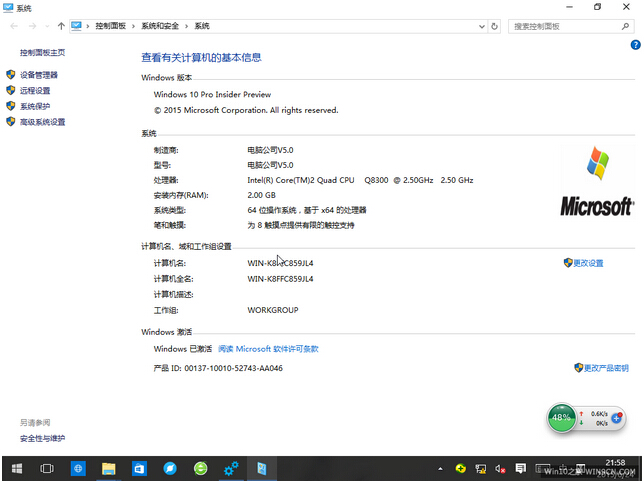Open Task View in the taskbar
Screen dimensions: 644x481
pyautogui.click(x=46, y=468)
